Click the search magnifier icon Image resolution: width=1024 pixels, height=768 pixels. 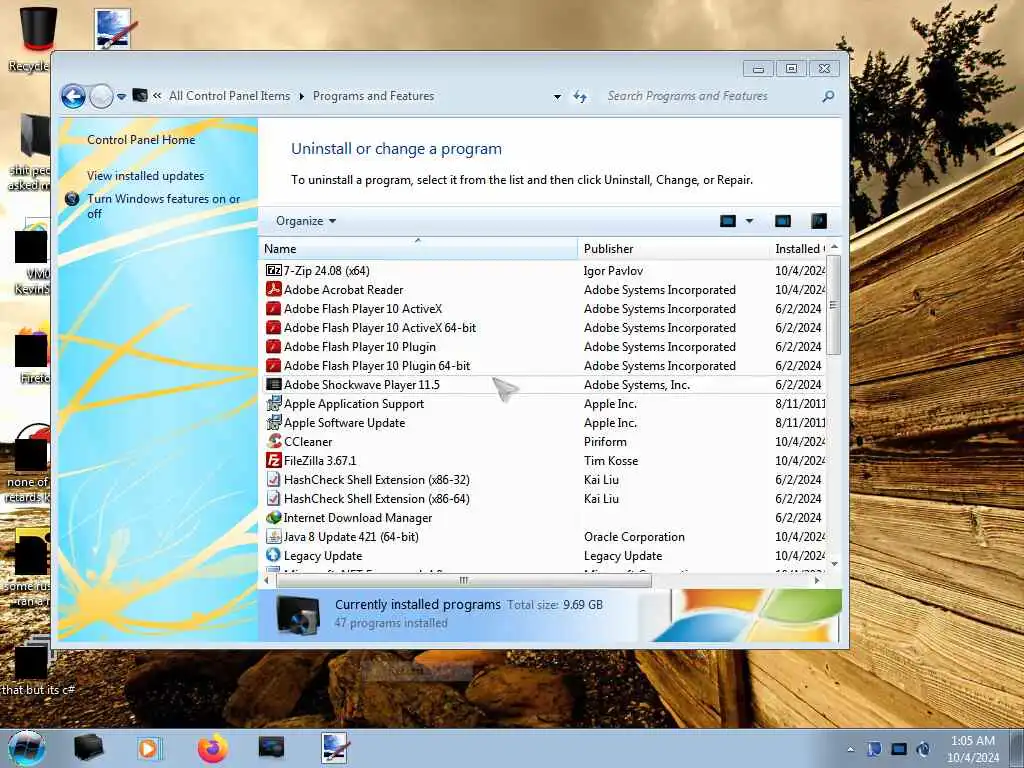[x=828, y=97]
